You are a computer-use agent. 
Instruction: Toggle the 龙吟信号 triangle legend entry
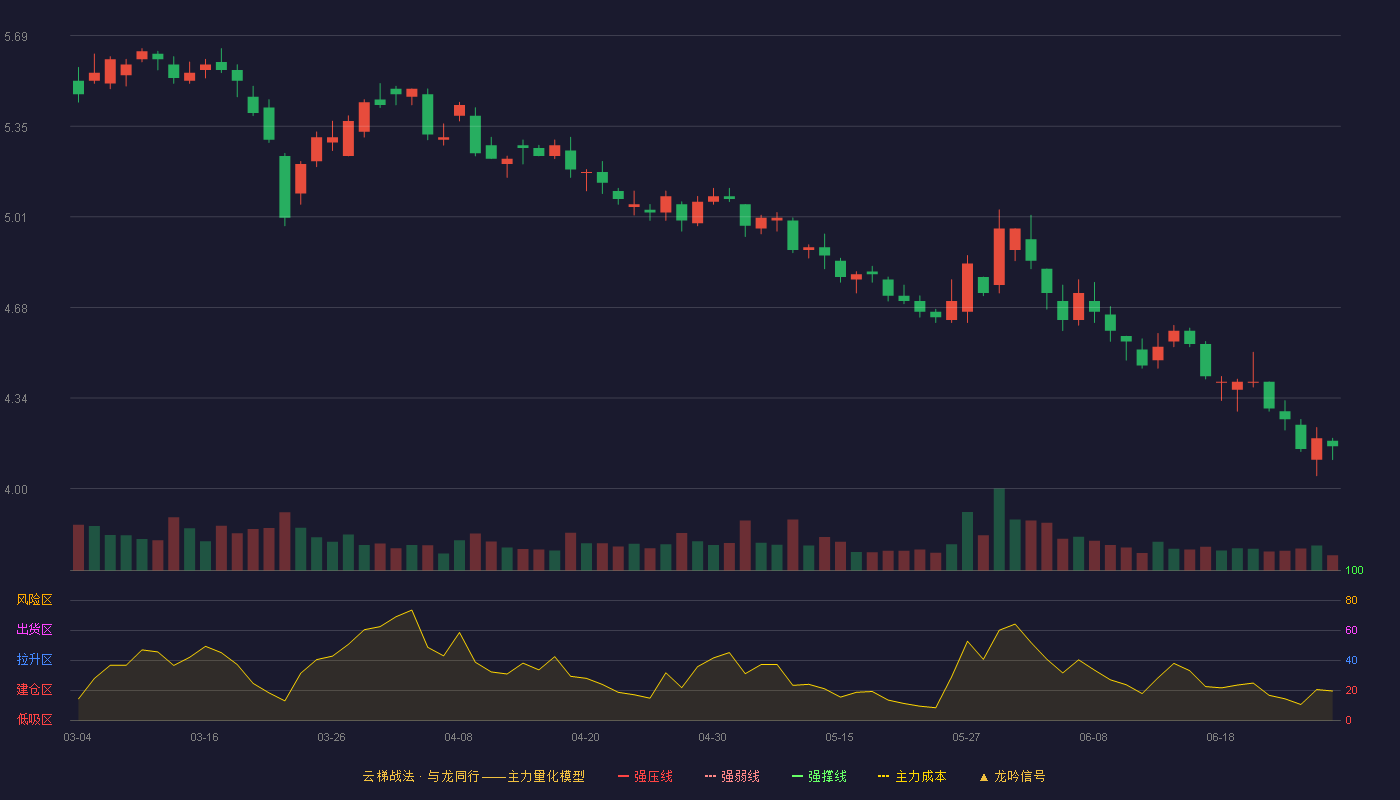(x=1012, y=776)
